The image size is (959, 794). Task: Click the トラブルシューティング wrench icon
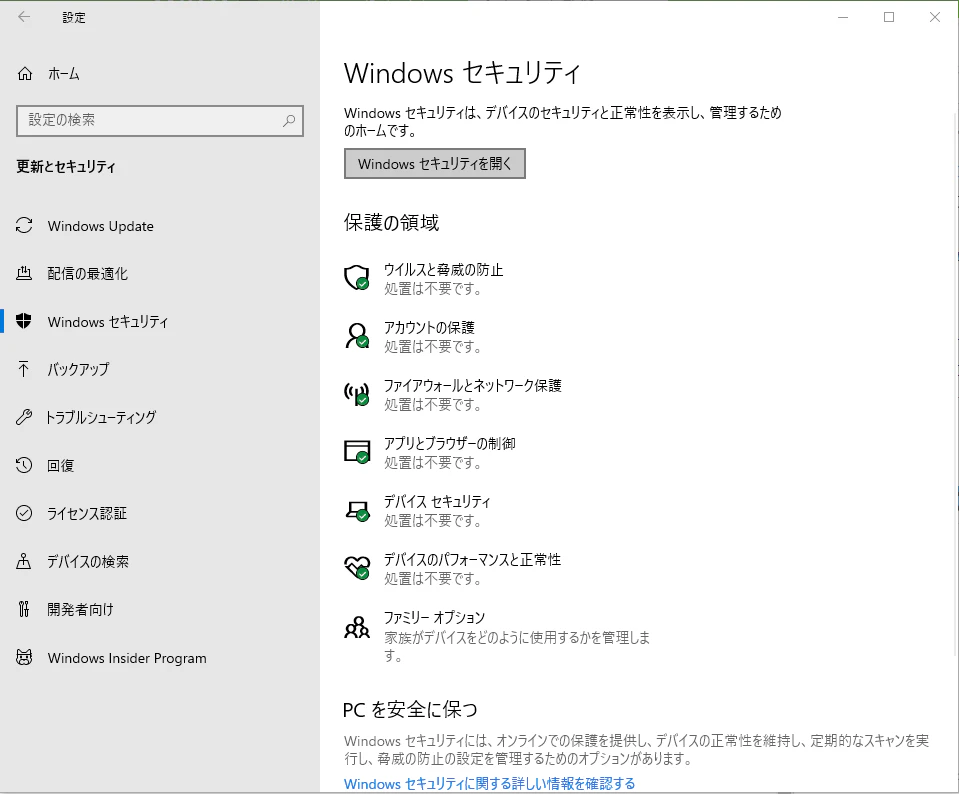click(24, 417)
